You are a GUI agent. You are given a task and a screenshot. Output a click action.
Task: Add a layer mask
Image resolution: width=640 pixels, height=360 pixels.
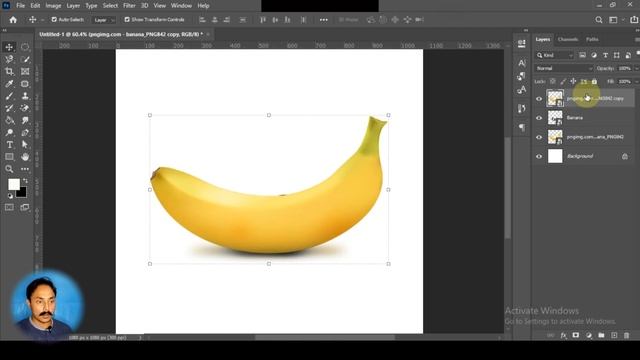(x=576, y=336)
